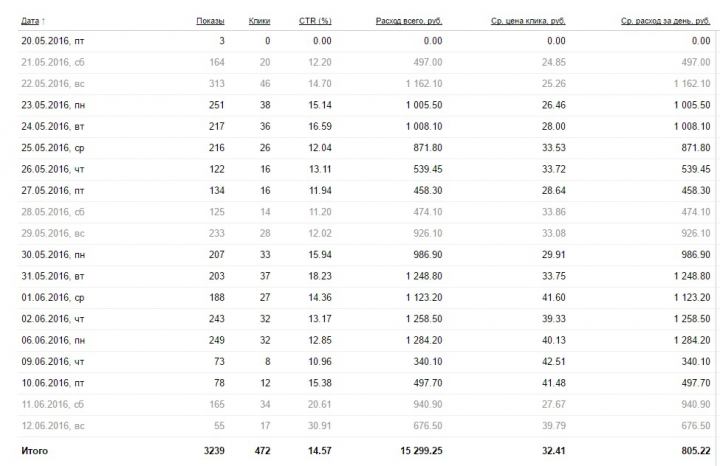The height and width of the screenshot is (466, 720).
Task: Sort by CTR (%) header
Action: click(x=315, y=21)
